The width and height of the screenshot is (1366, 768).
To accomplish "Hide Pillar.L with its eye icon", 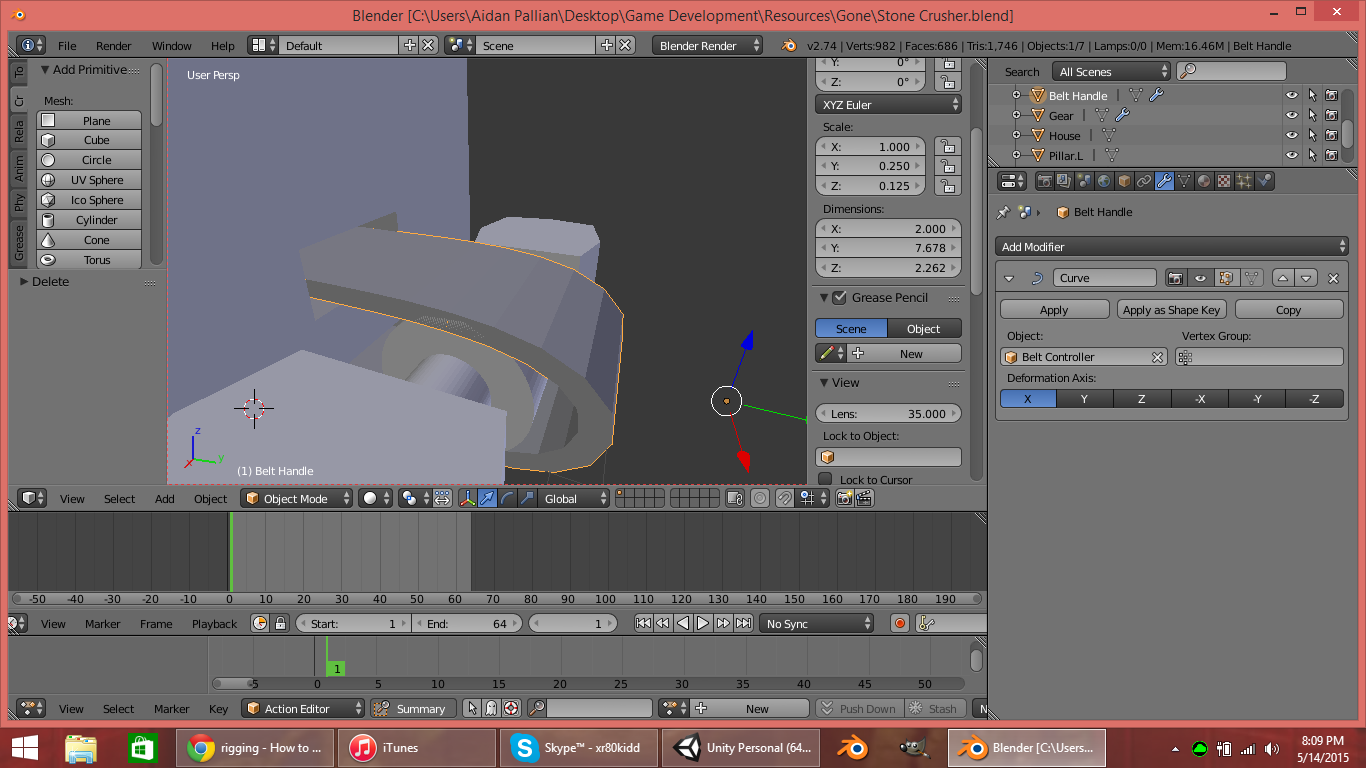I will coord(1291,156).
